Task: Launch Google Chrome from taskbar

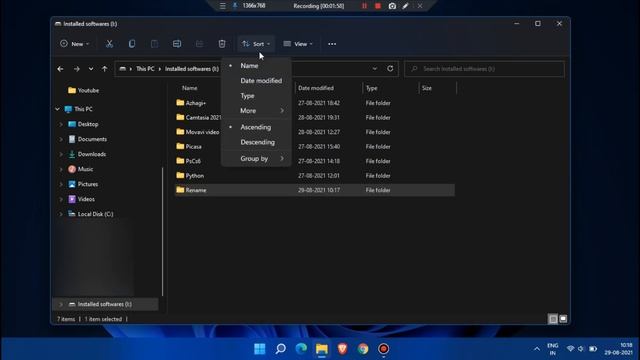Action: [x=363, y=349]
